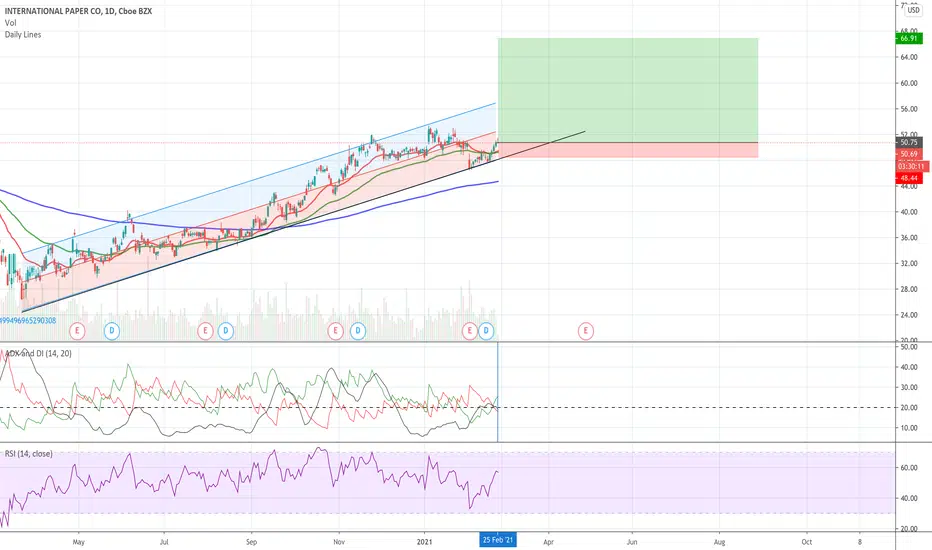Click the green 66.91 target price label
The height and width of the screenshot is (550, 932).
click(909, 39)
